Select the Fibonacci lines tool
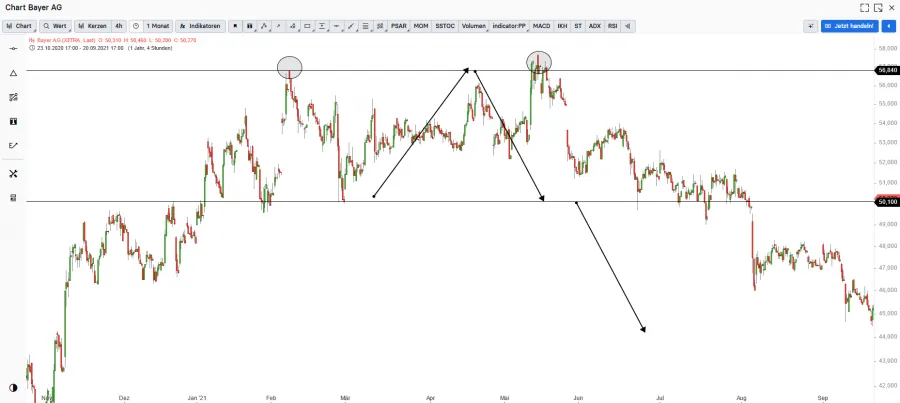This screenshot has width=900, height=403. (366, 26)
